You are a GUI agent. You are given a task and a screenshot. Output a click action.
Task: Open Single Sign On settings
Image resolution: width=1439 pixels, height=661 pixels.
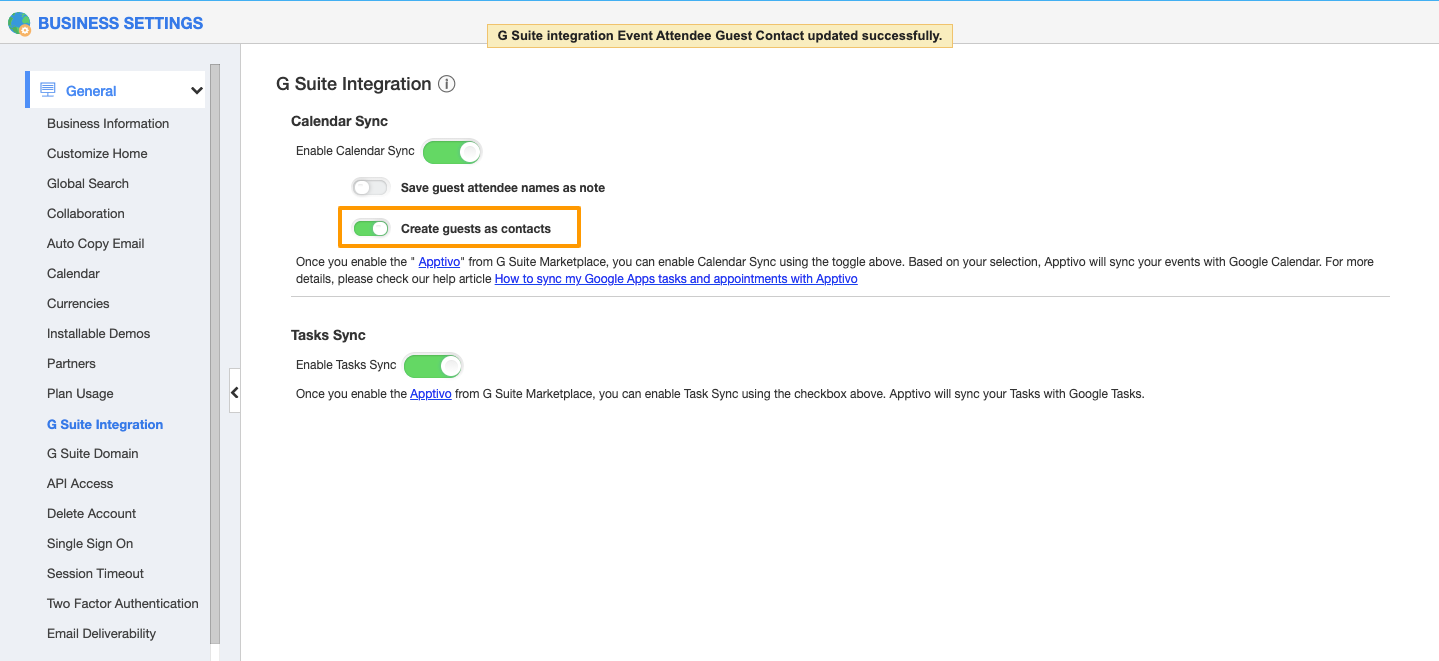[x=90, y=543]
